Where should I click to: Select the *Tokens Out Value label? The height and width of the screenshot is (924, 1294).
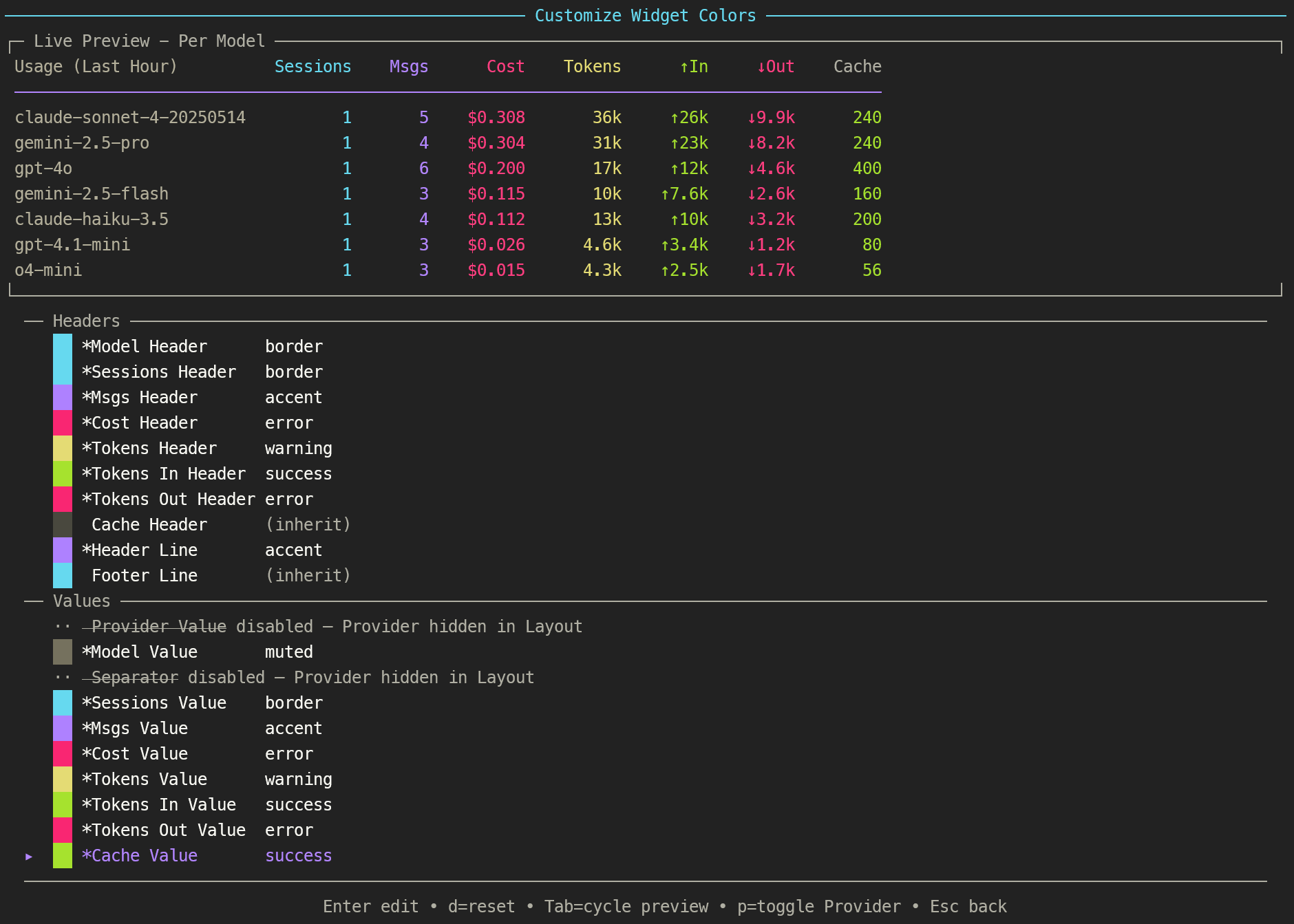tap(164, 830)
